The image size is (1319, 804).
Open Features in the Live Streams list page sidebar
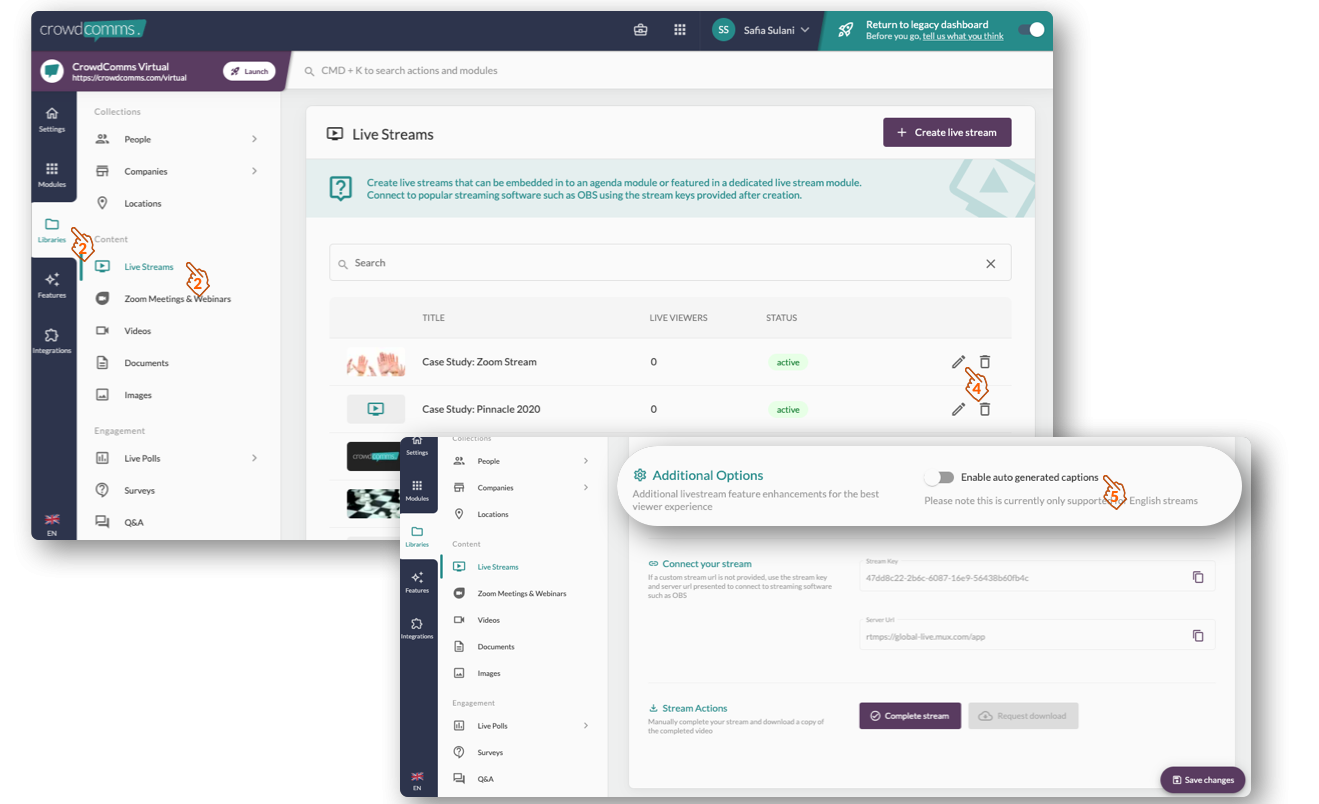[x=52, y=286]
